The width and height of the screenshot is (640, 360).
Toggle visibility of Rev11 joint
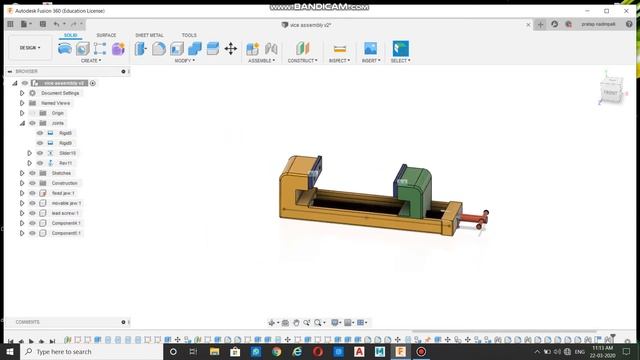40,163
